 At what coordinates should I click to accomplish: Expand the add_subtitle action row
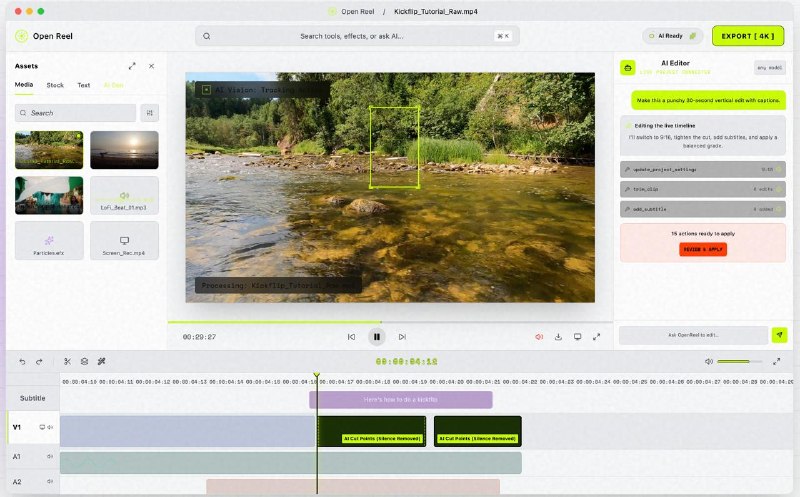[703, 209]
